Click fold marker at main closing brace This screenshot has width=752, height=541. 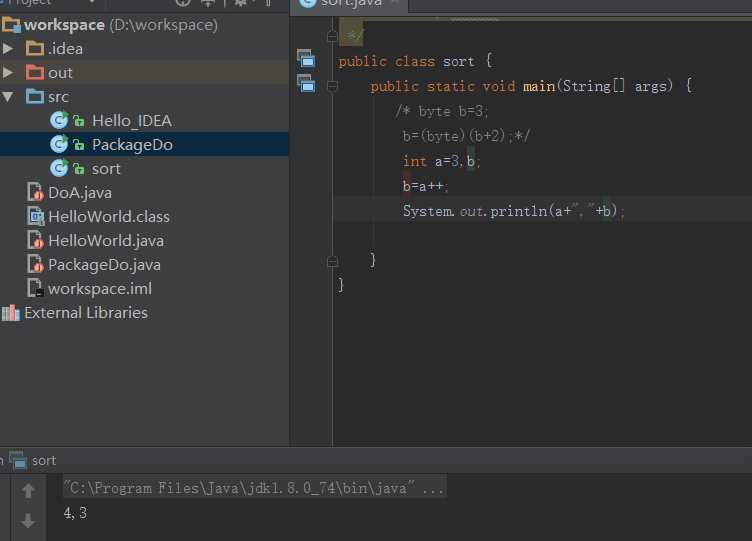(332, 262)
